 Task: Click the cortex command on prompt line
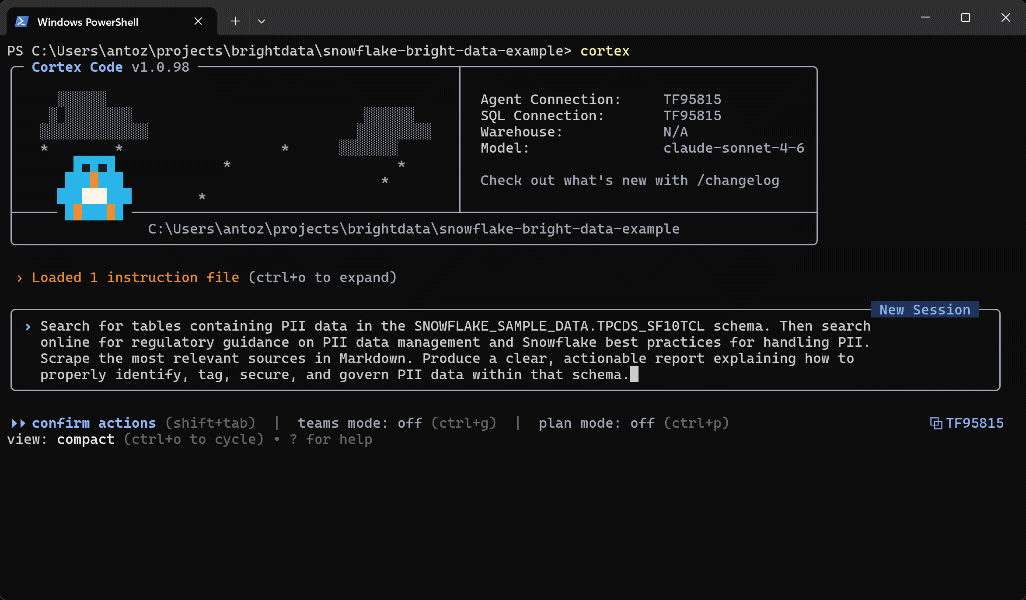605,51
